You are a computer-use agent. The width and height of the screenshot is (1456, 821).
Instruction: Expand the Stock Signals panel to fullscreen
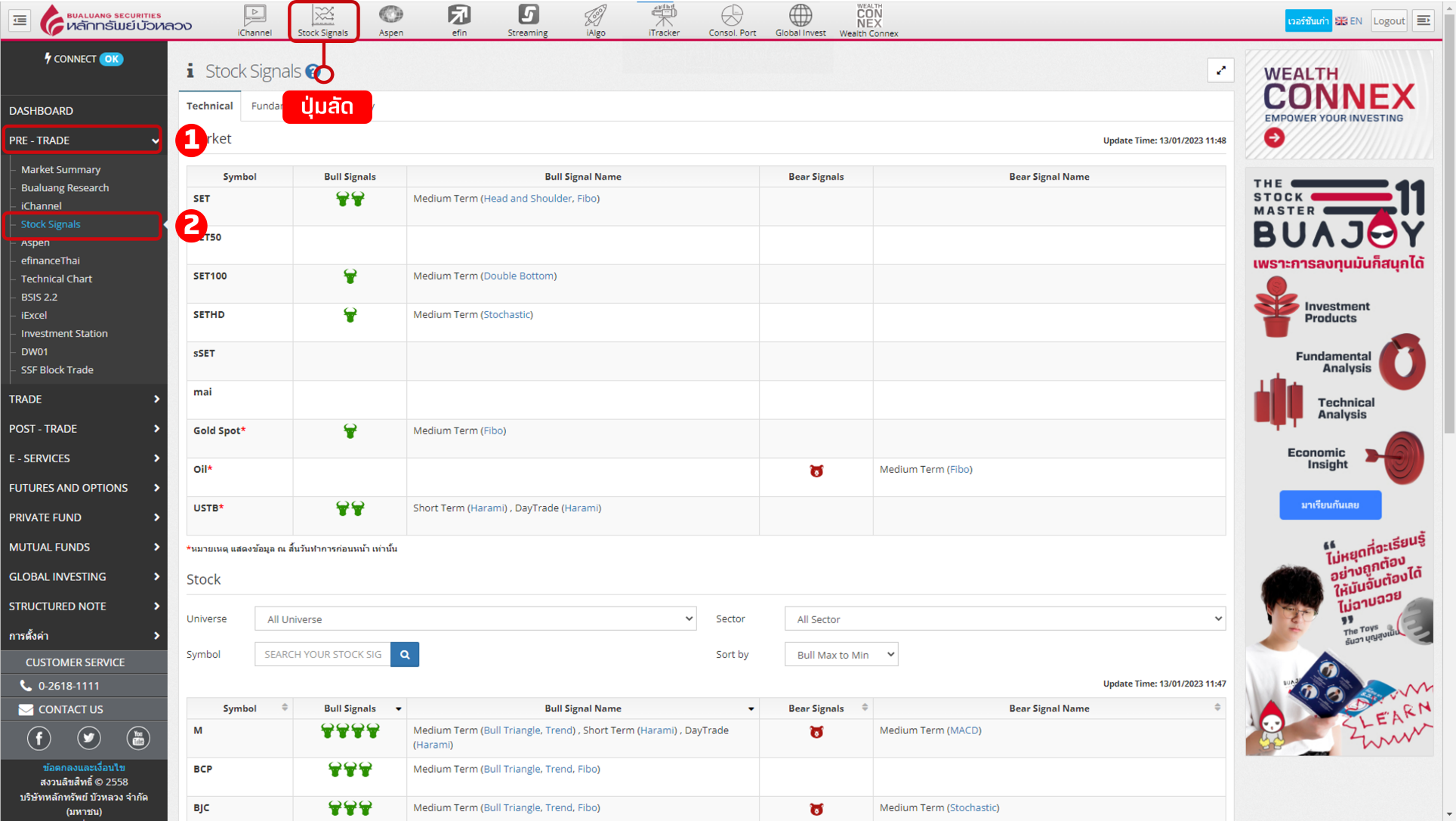tap(1221, 70)
